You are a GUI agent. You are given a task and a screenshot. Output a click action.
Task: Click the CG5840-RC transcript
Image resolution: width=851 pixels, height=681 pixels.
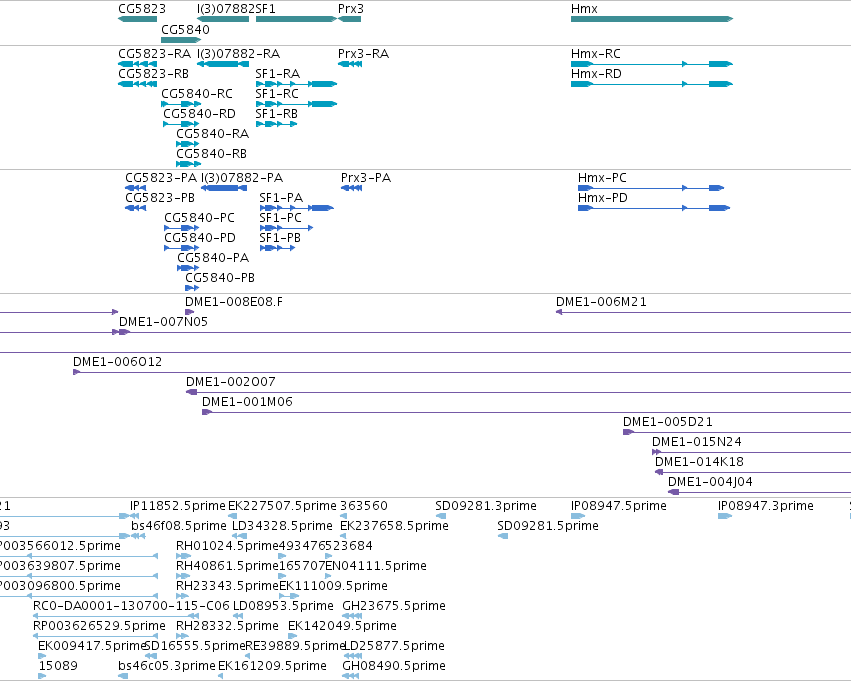(181, 104)
